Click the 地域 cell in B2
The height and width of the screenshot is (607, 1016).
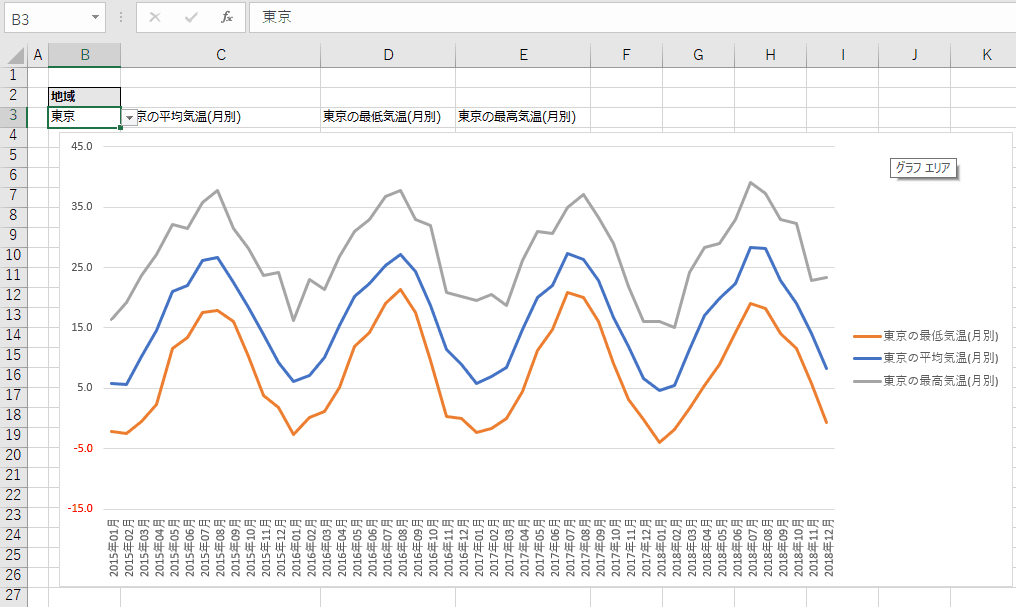click(84, 96)
